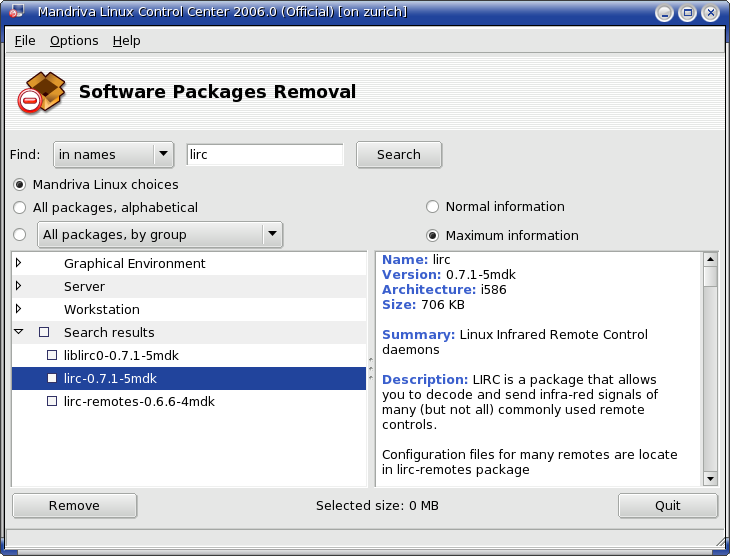Tick the Search results group checkbox
Viewport: 730px width, 556px height.
(x=44, y=332)
